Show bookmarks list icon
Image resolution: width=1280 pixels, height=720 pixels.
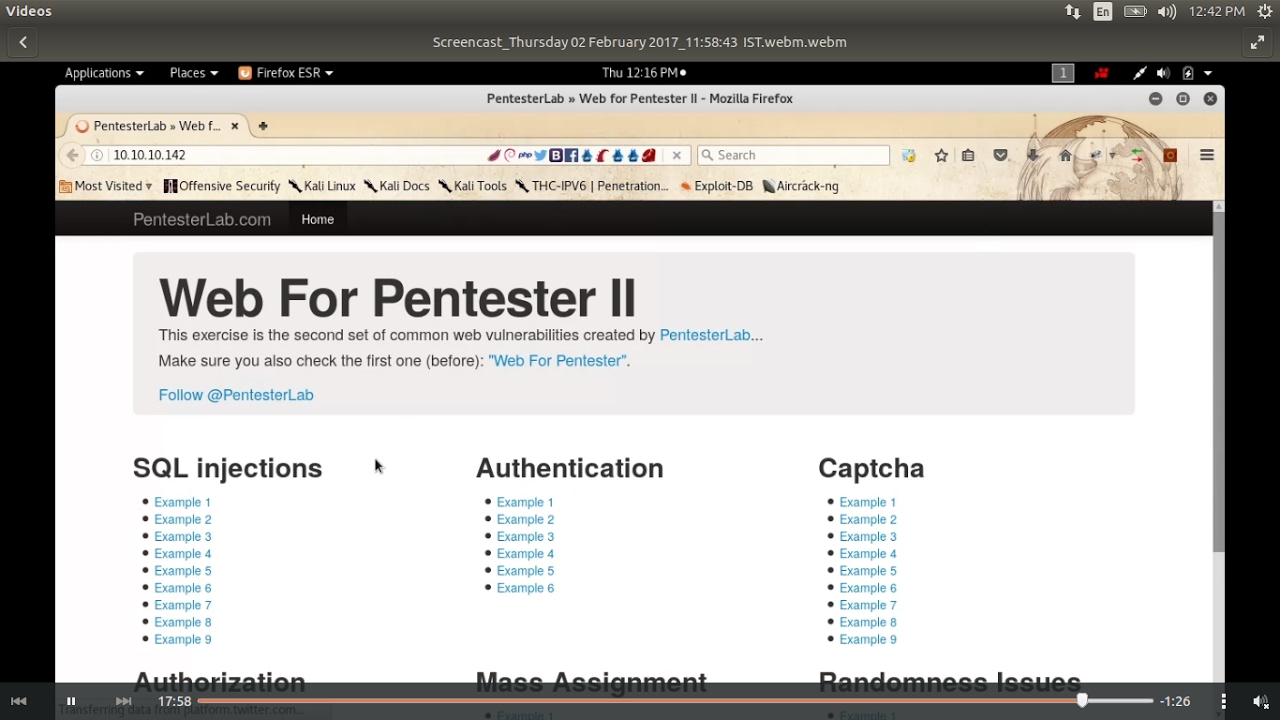tap(968, 155)
